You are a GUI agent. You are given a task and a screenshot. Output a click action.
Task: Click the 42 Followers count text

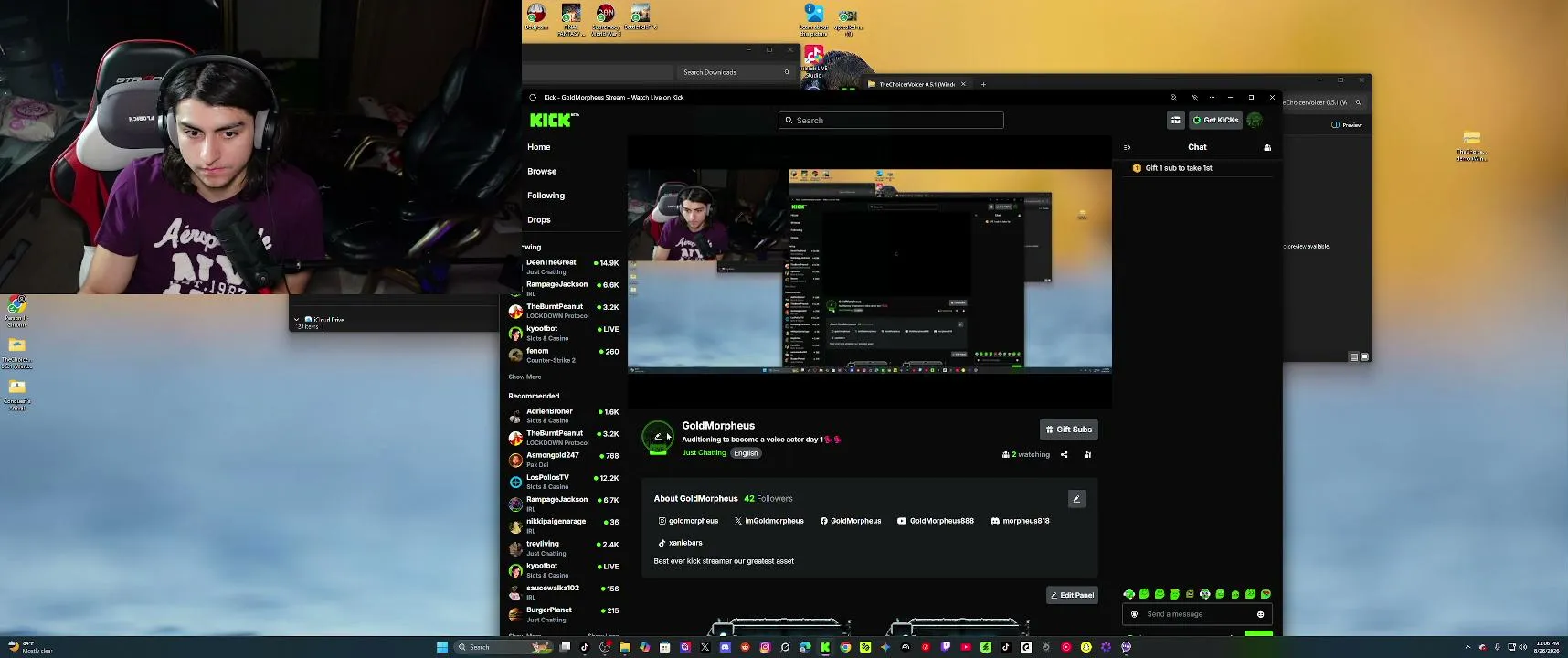click(768, 499)
